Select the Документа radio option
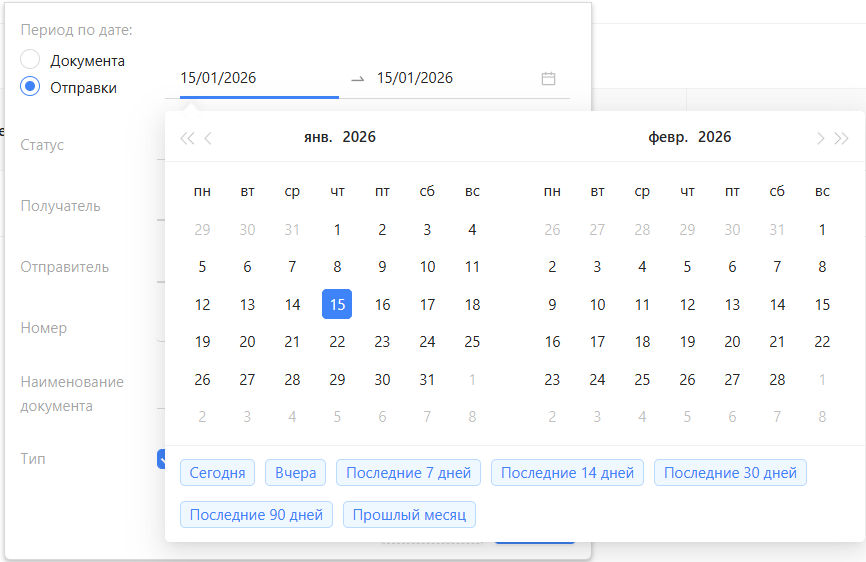Viewport: 866px width, 562px height. [x=30, y=60]
